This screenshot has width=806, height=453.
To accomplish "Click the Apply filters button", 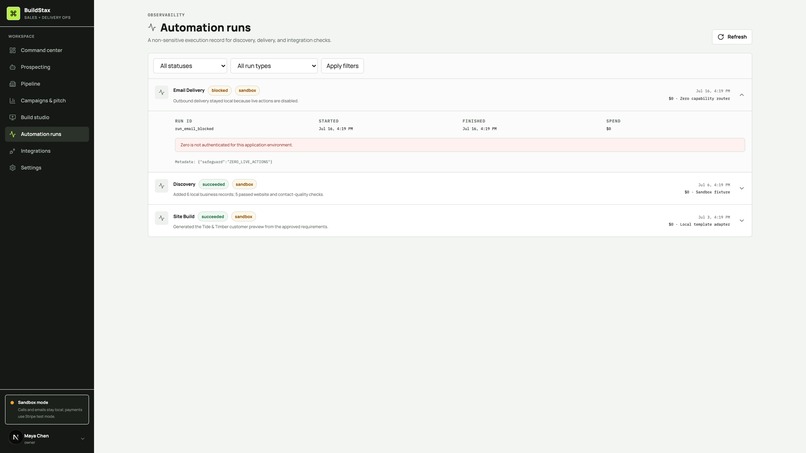I will [342, 66].
